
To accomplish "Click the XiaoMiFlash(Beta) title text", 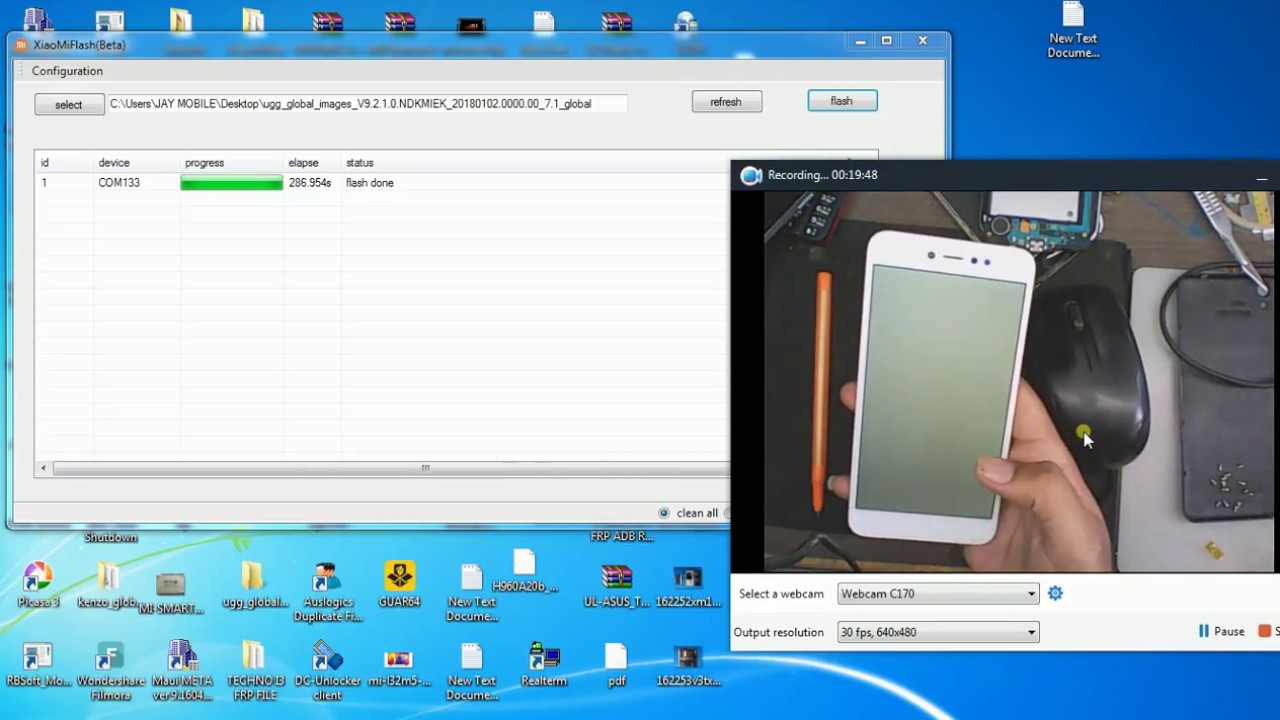I will [79, 45].
